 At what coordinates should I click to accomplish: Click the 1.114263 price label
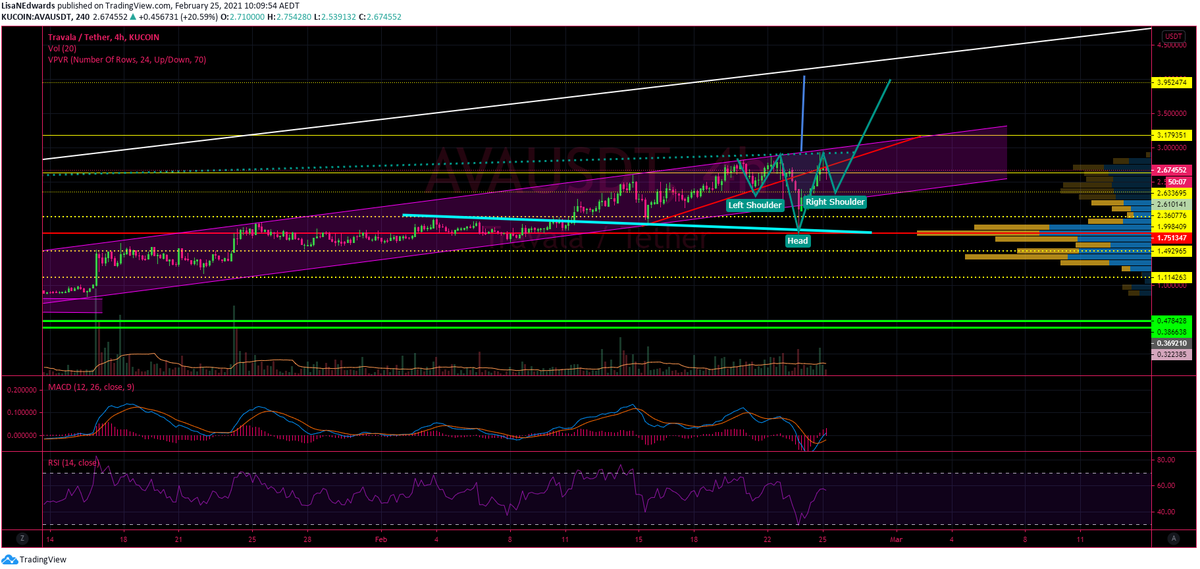1170,277
